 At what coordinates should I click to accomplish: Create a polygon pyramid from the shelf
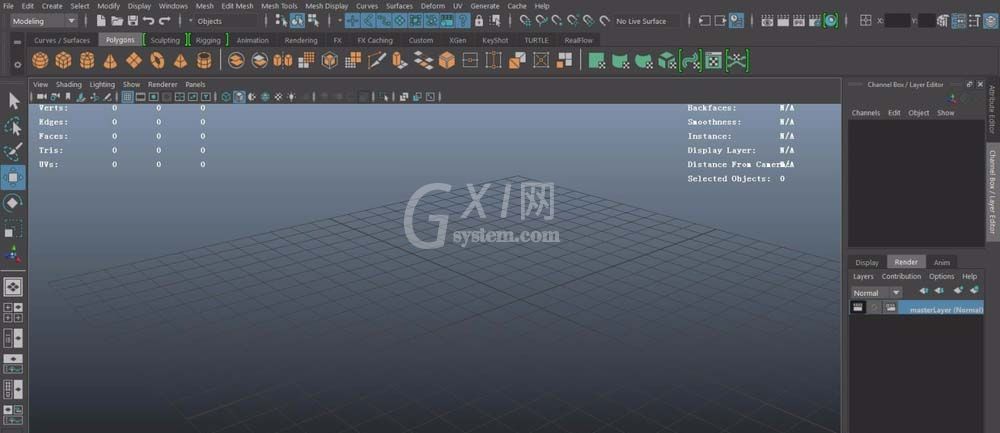pos(180,61)
